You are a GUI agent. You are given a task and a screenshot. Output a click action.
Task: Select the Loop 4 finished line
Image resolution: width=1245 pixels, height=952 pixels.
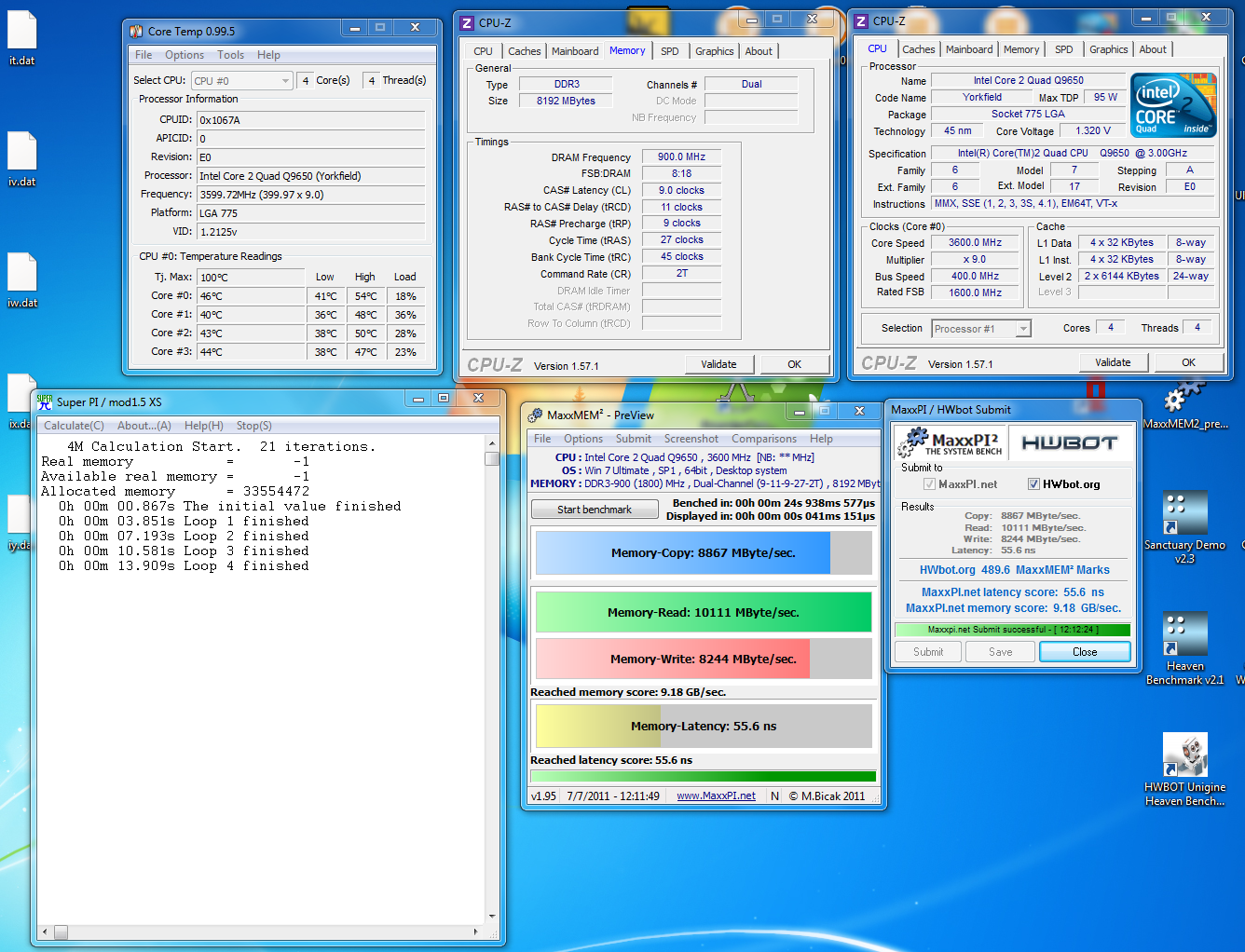click(184, 565)
